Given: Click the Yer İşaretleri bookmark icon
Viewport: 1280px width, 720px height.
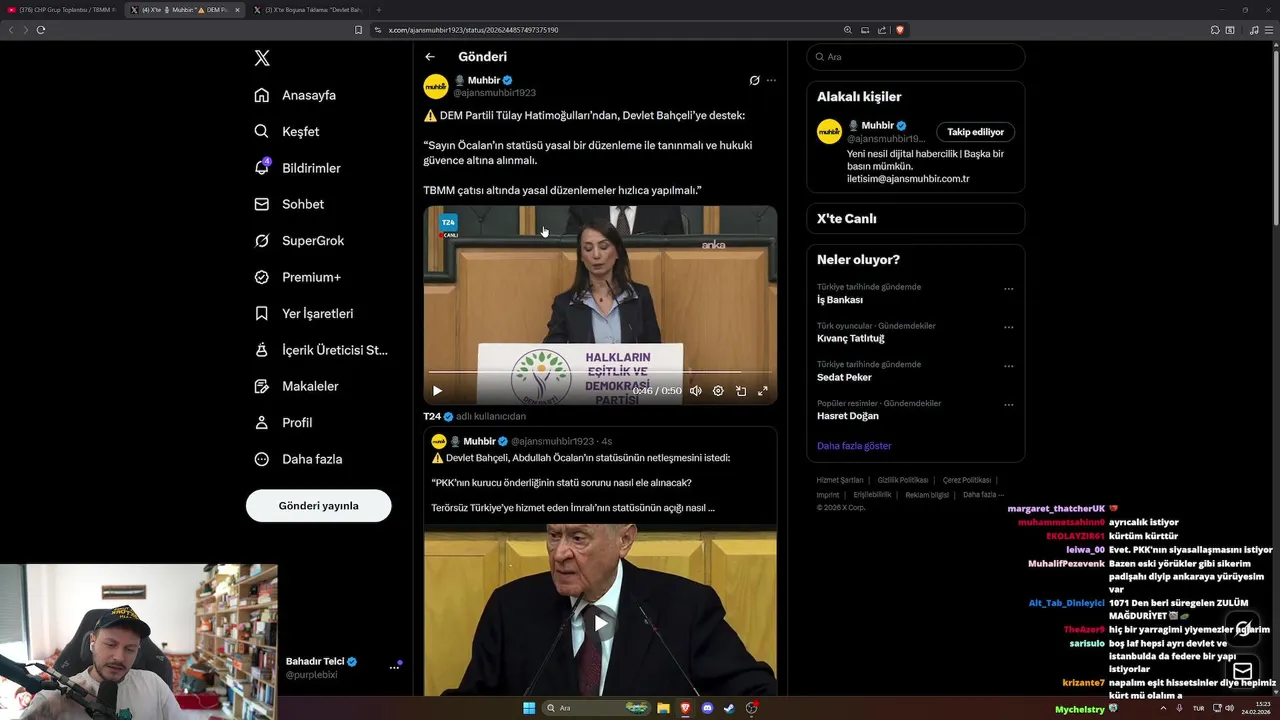Looking at the screenshot, I should [261, 313].
